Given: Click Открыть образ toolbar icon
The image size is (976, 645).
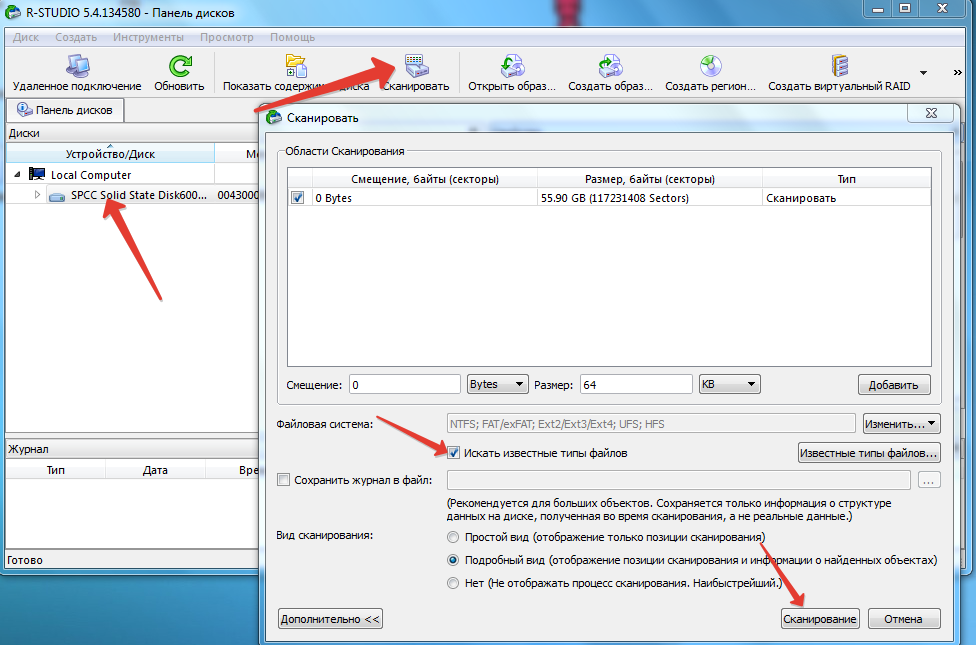Looking at the screenshot, I should click(x=512, y=66).
